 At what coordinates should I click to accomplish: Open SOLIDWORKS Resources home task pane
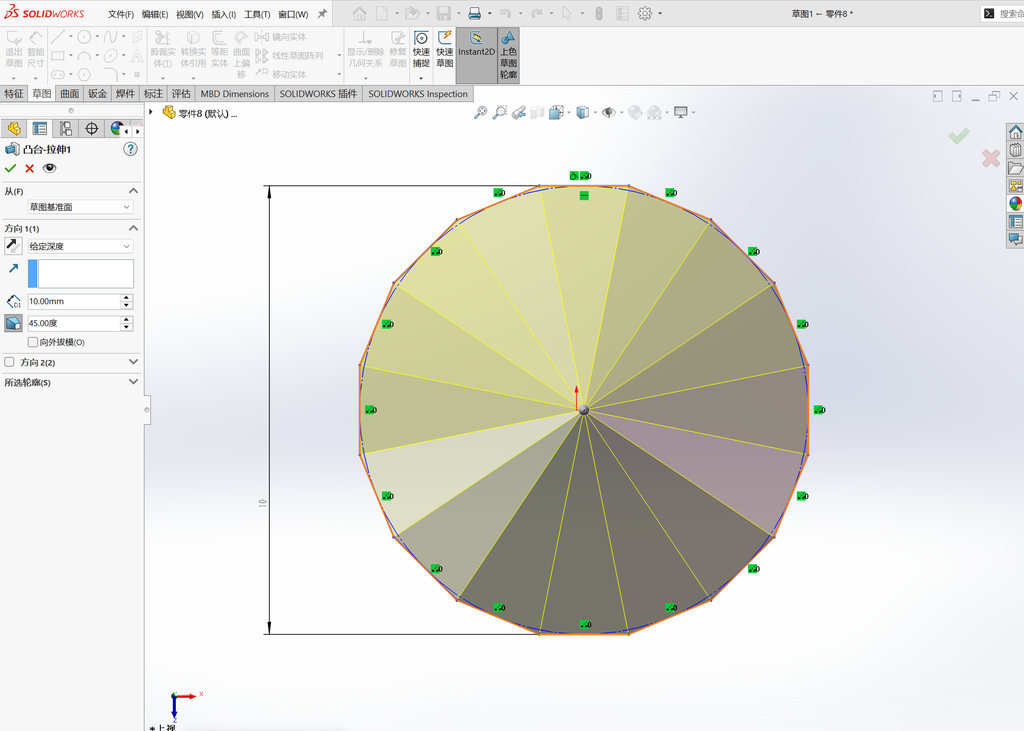(x=1016, y=132)
